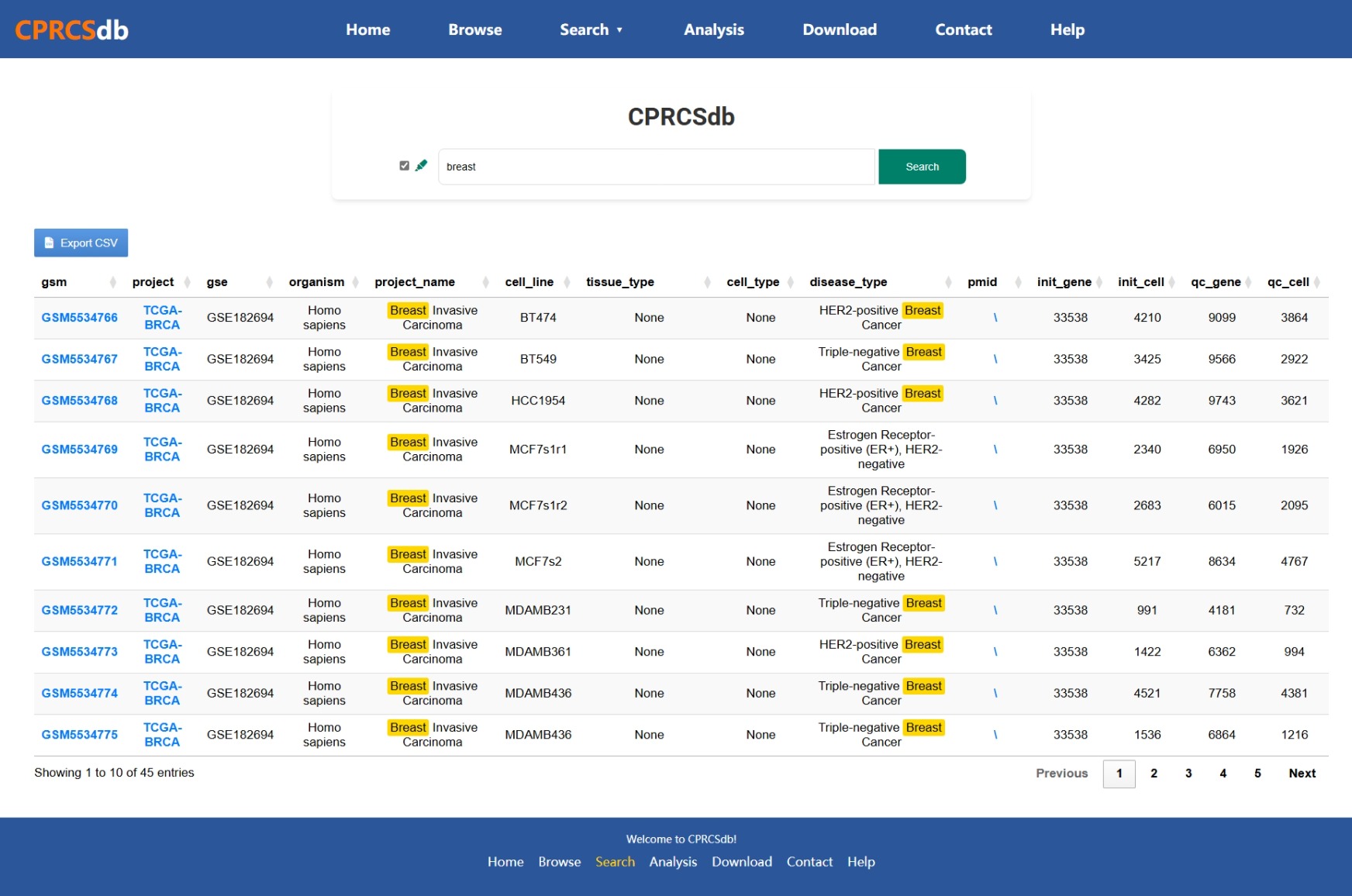Viewport: 1352px width, 896px height.
Task: Go to Download page in top navigation
Action: [x=840, y=29]
